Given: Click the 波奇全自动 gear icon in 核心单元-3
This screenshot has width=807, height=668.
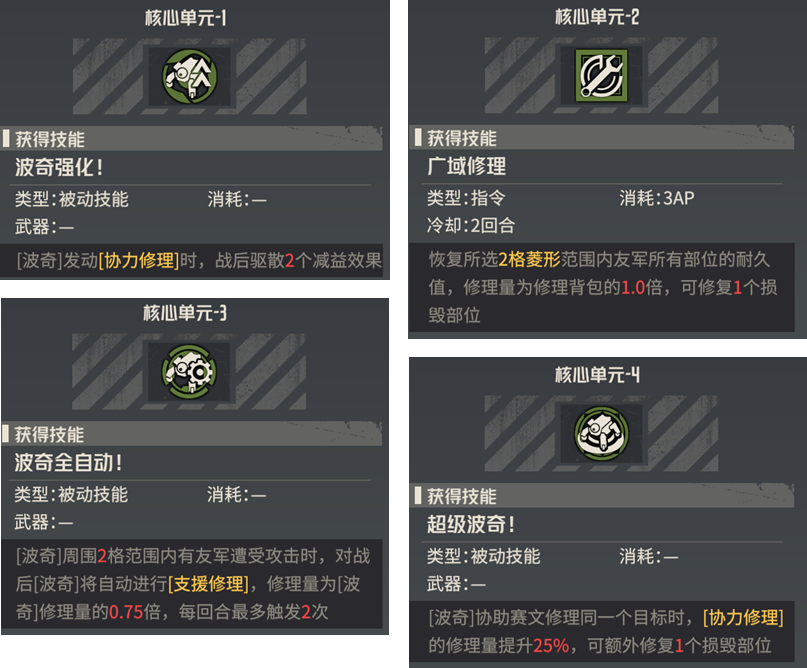Looking at the screenshot, I should [189, 372].
